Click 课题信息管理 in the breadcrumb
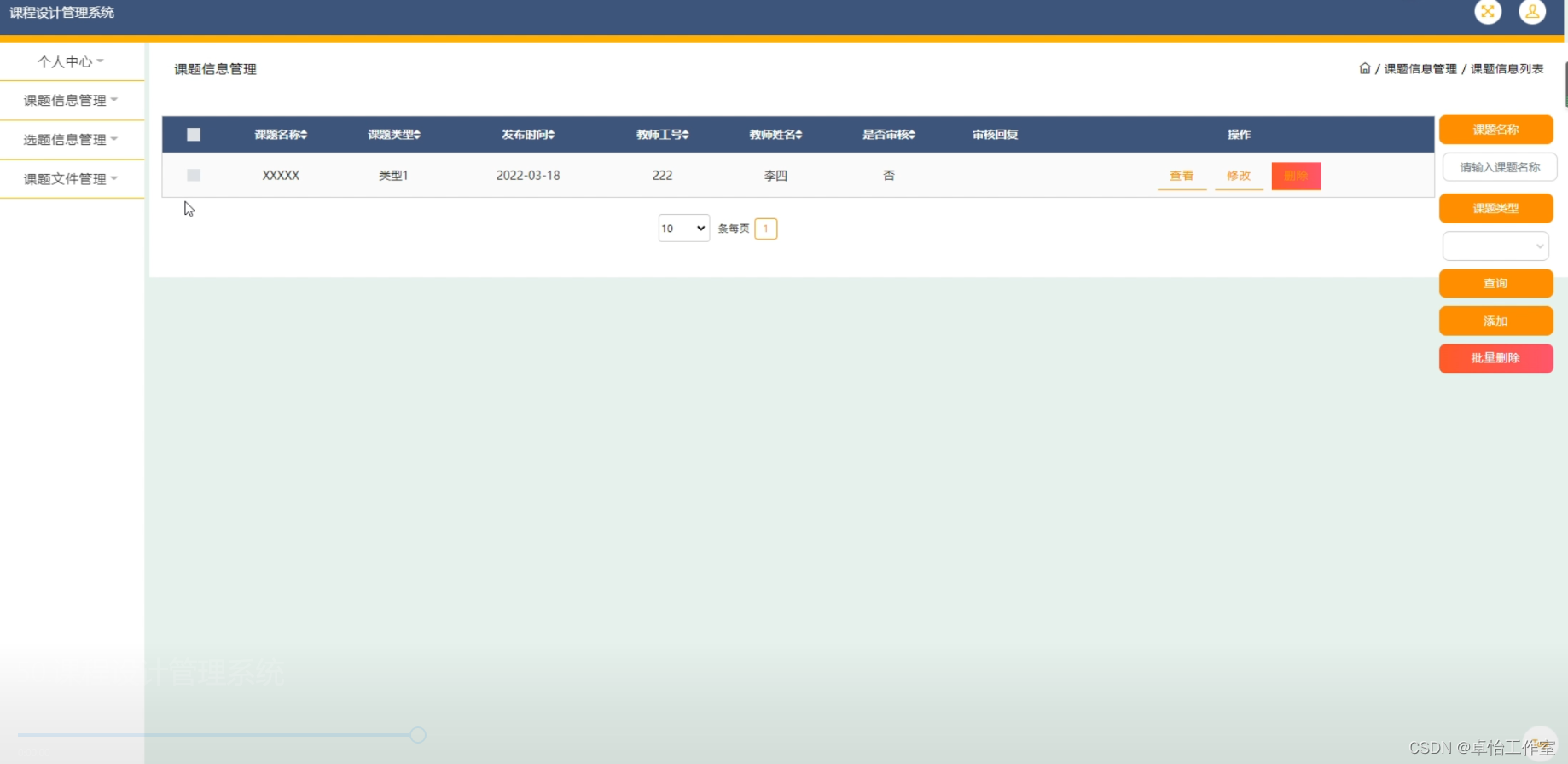 click(x=1420, y=69)
